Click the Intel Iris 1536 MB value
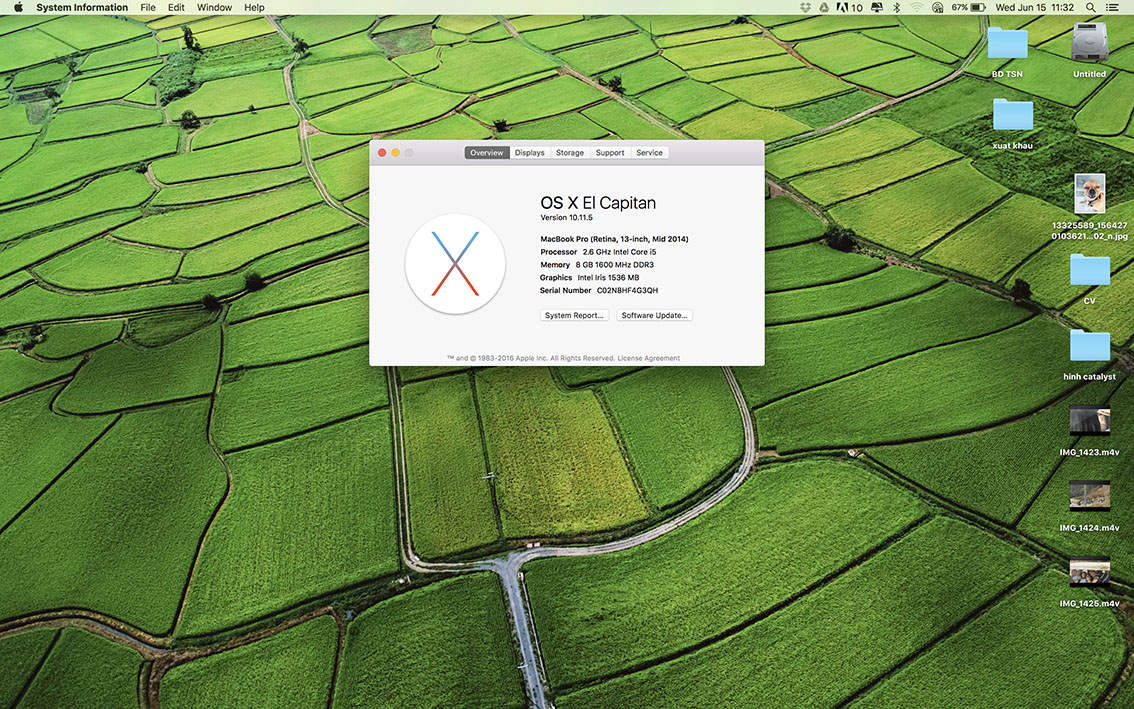The width and height of the screenshot is (1134, 709). tap(608, 278)
